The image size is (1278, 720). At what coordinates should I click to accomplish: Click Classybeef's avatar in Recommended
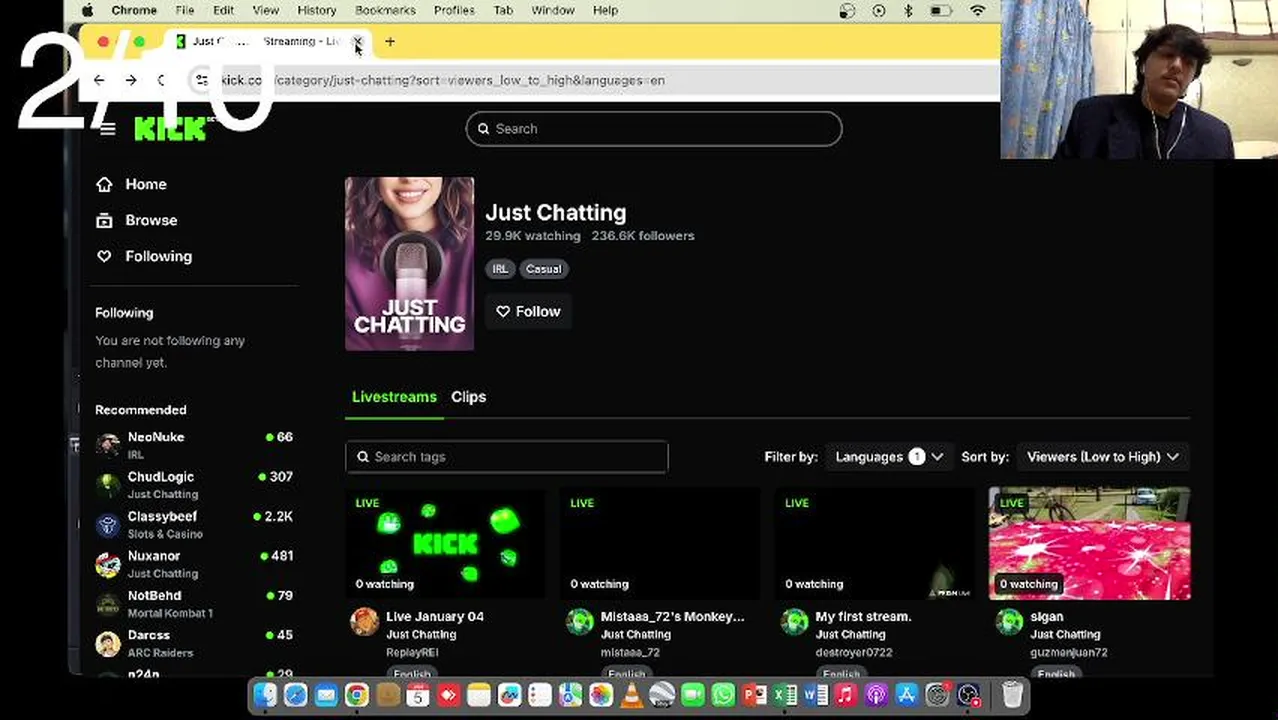[x=108, y=524]
